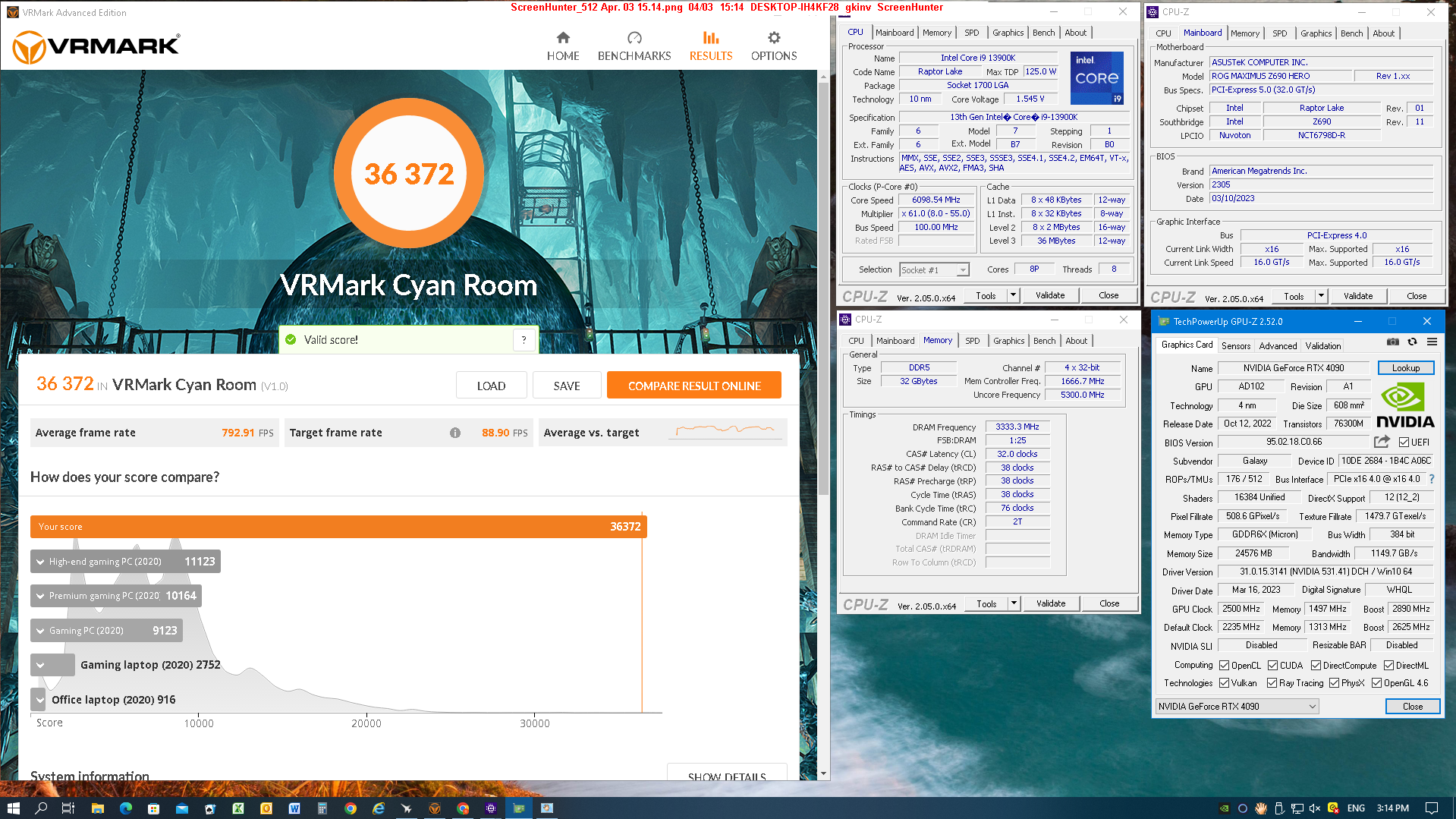This screenshot has height=819, width=1456.
Task: Open Windows Start menu
Action: coord(13,808)
